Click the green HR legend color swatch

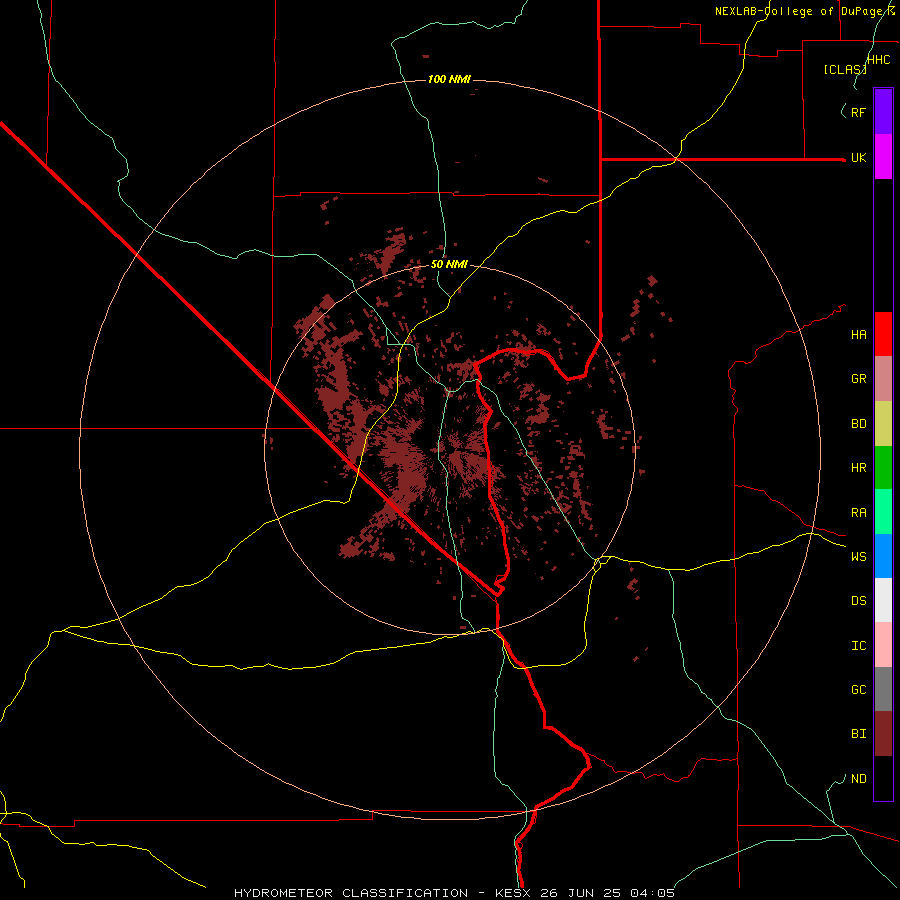883,467
